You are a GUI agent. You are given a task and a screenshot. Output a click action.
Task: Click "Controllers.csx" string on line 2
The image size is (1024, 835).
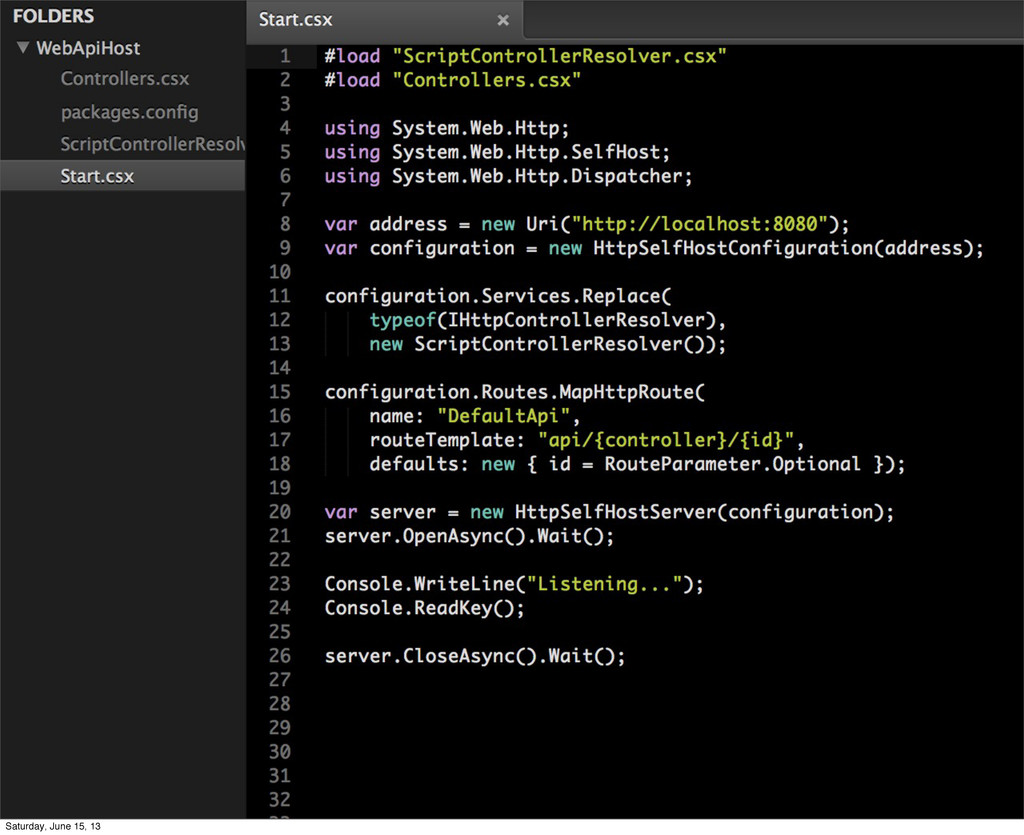pos(487,80)
